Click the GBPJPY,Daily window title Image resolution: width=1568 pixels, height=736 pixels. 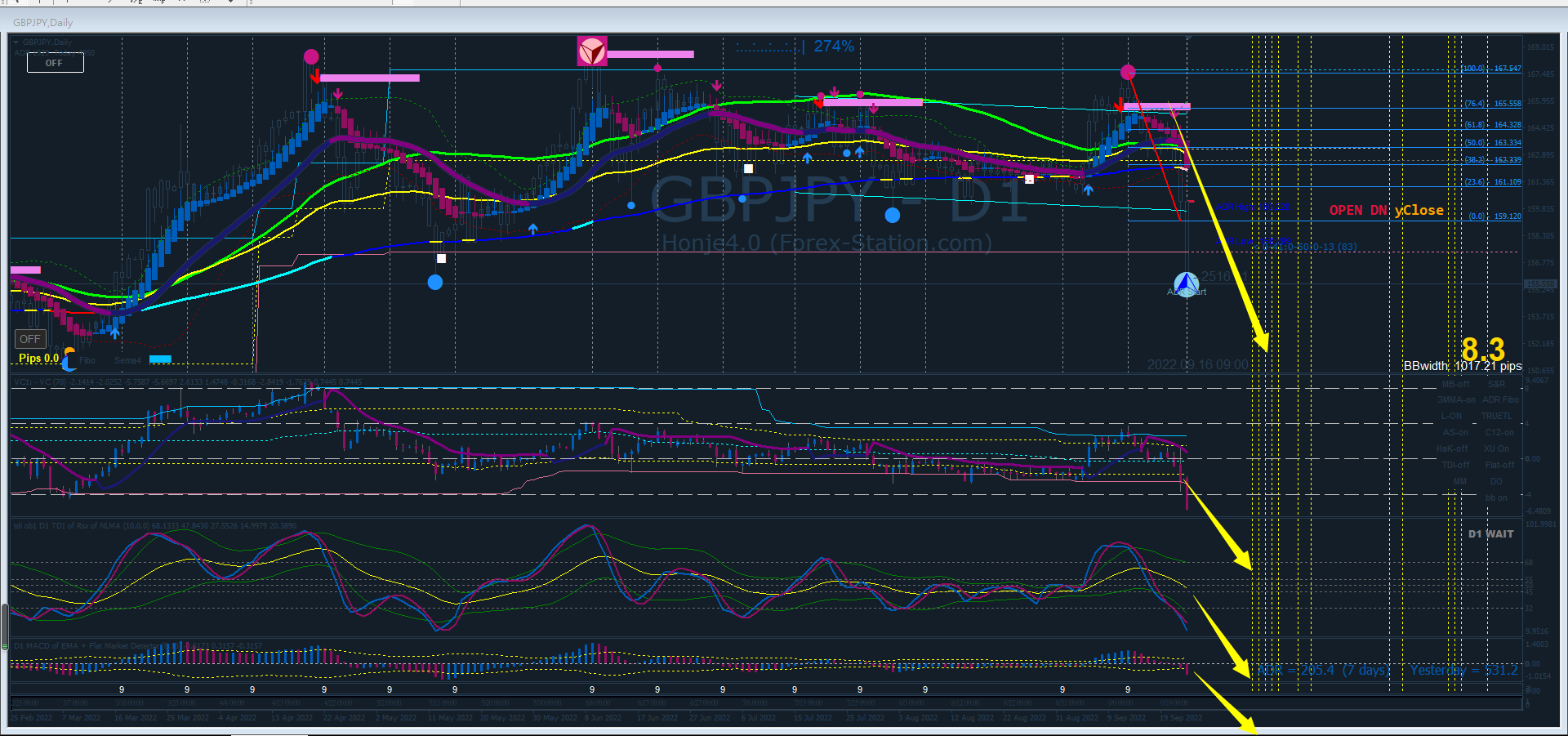coord(42,23)
